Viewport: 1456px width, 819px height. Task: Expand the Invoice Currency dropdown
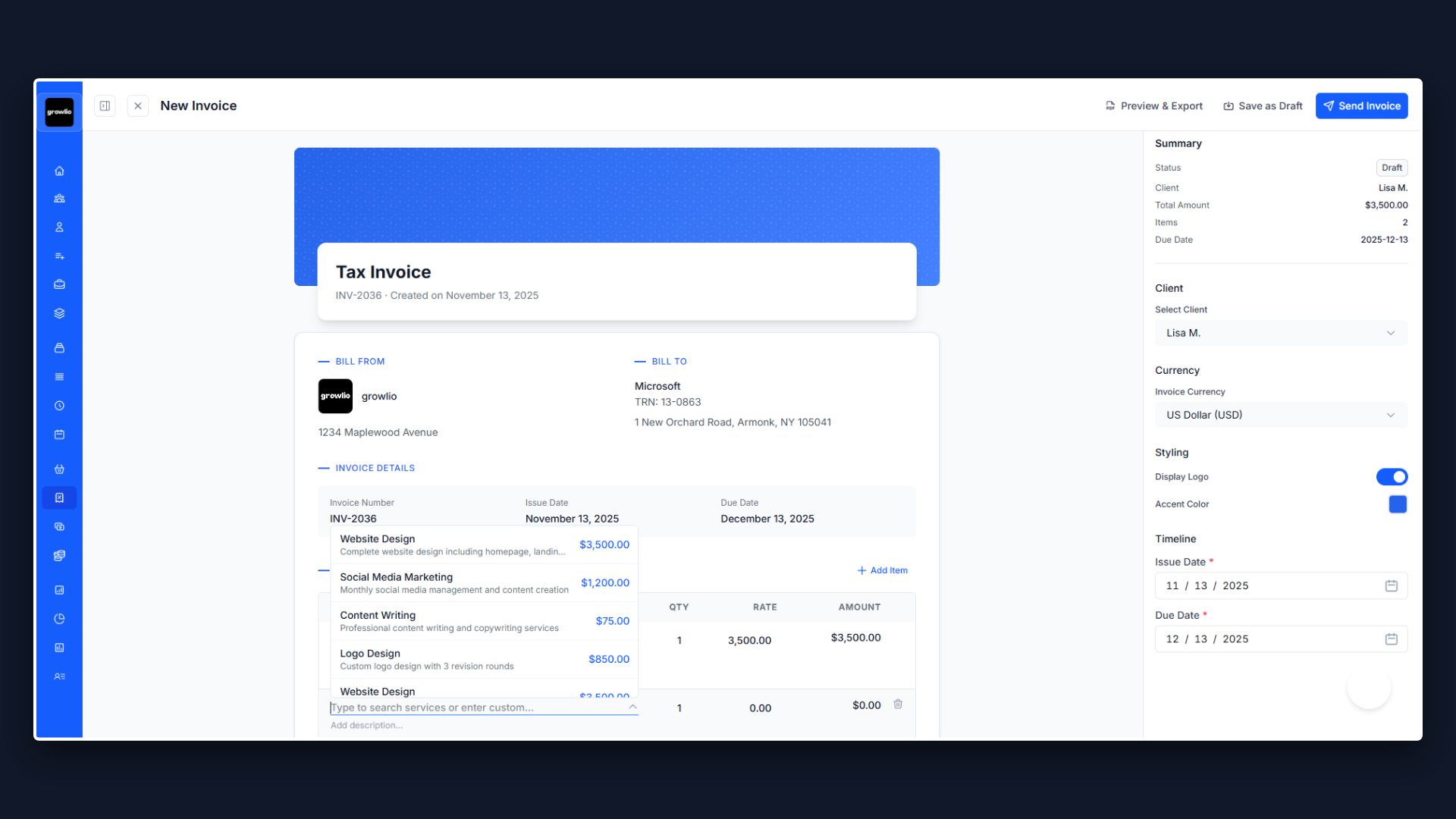(x=1280, y=415)
